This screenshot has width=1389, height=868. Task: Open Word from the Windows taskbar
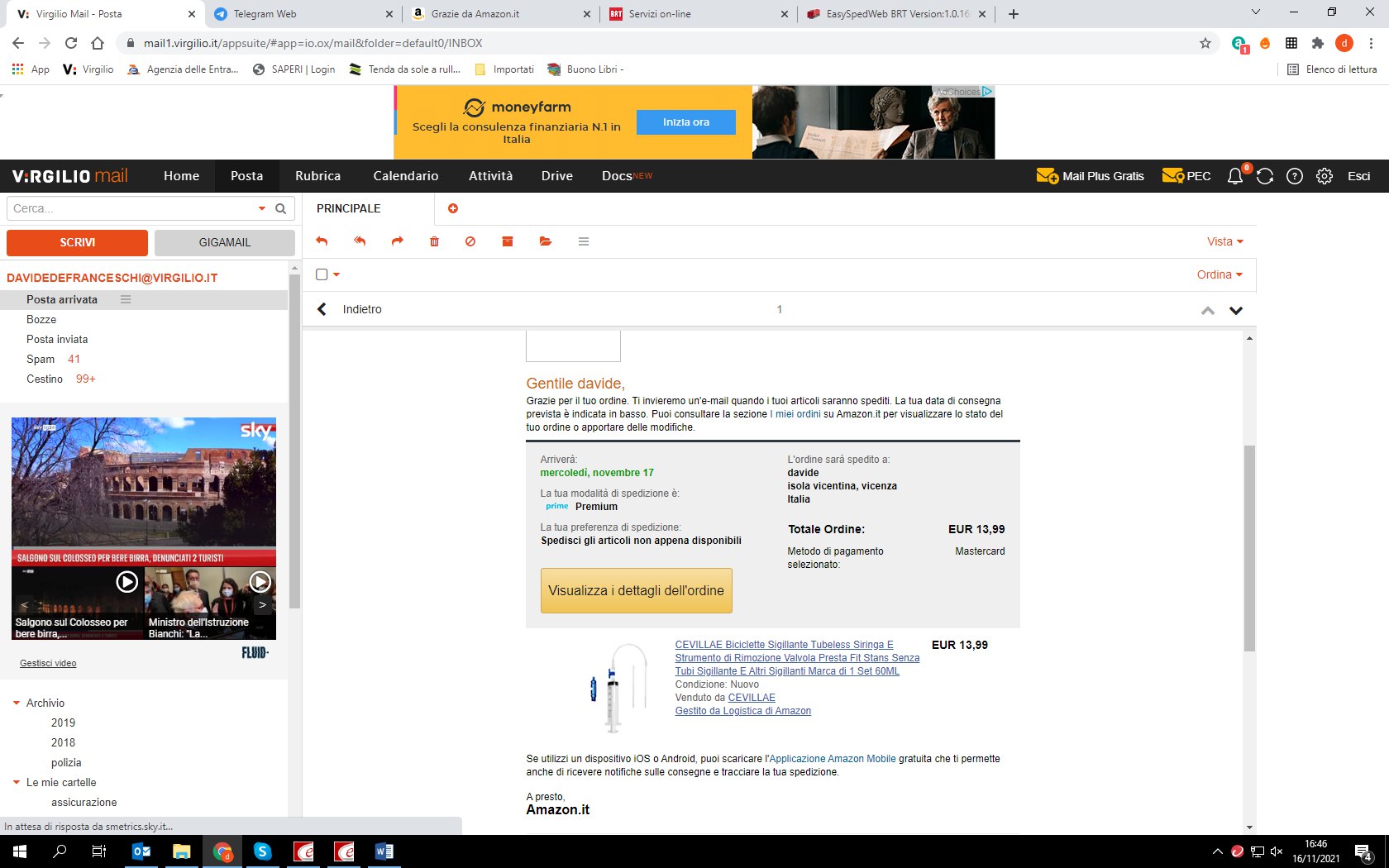coord(384,851)
